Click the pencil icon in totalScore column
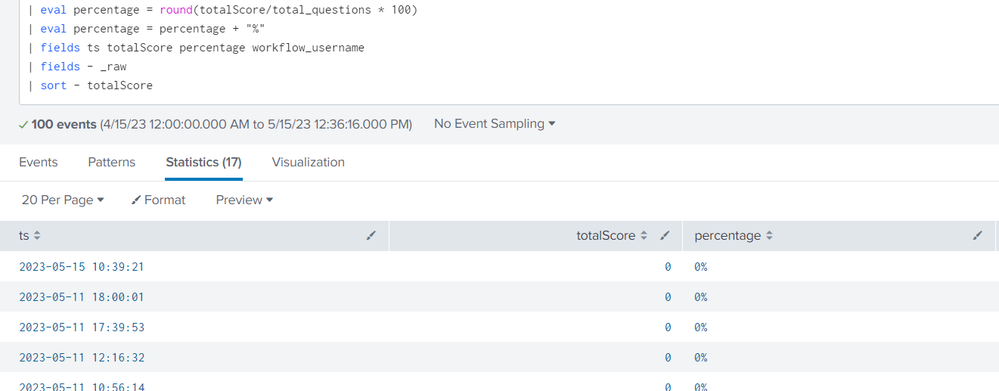The width and height of the screenshot is (999, 391). click(665, 236)
